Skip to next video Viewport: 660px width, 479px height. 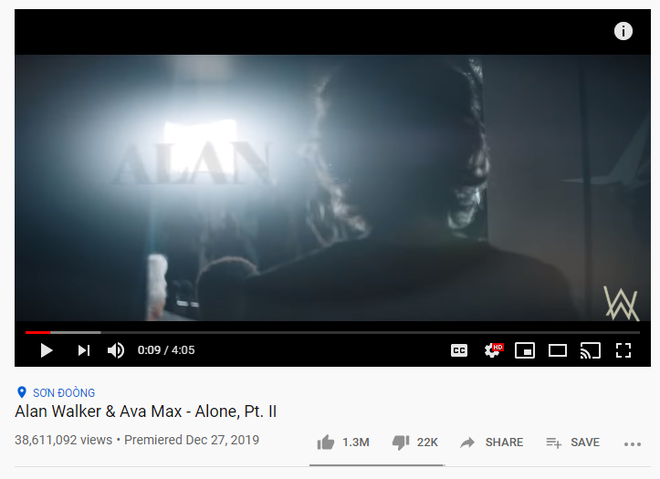pyautogui.click(x=84, y=350)
